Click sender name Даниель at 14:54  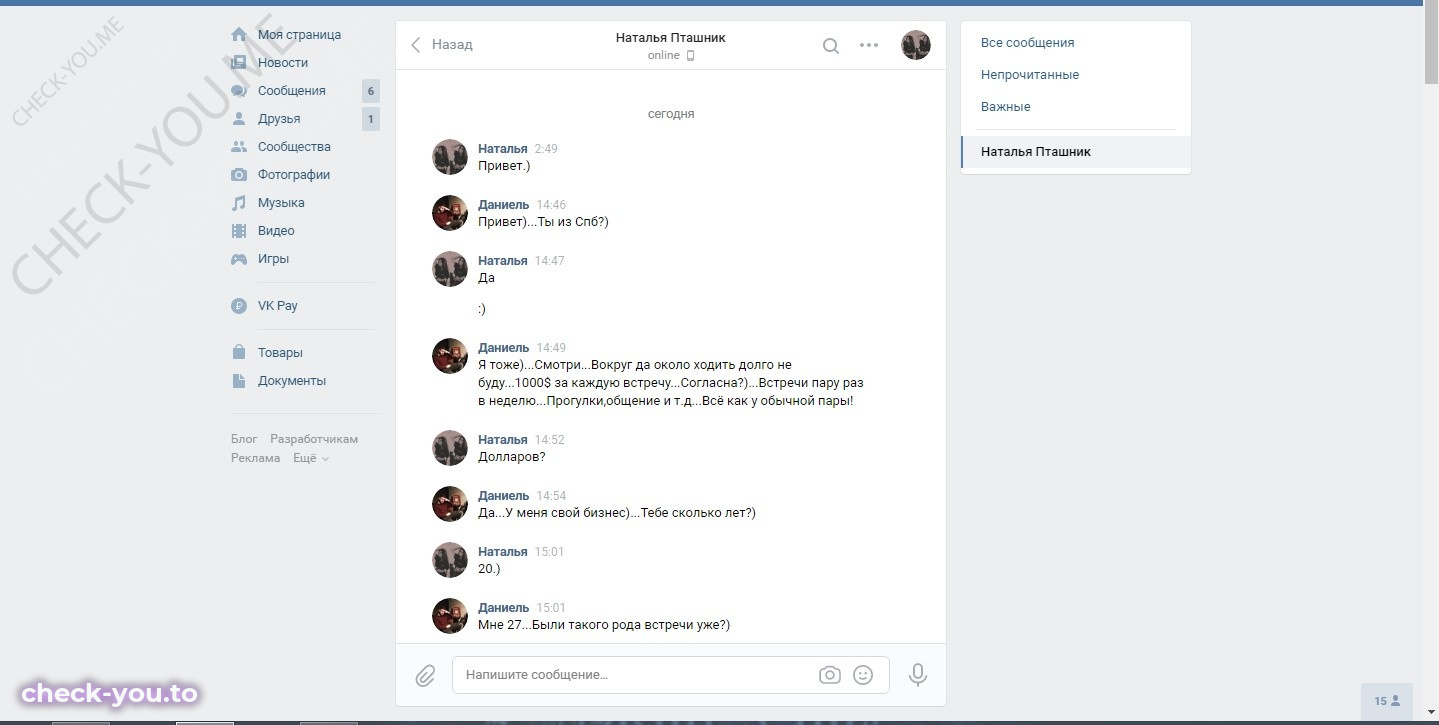pyautogui.click(x=504, y=496)
